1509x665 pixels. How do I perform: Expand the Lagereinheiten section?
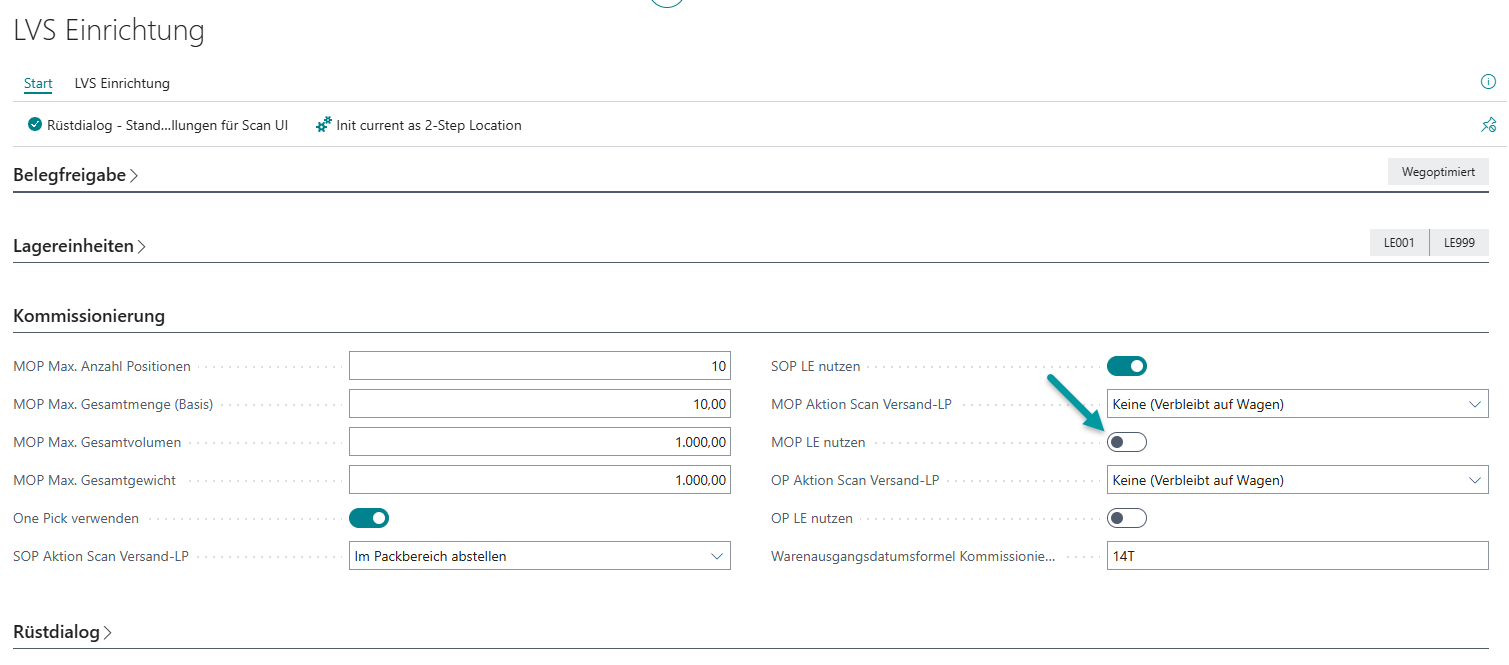[80, 246]
